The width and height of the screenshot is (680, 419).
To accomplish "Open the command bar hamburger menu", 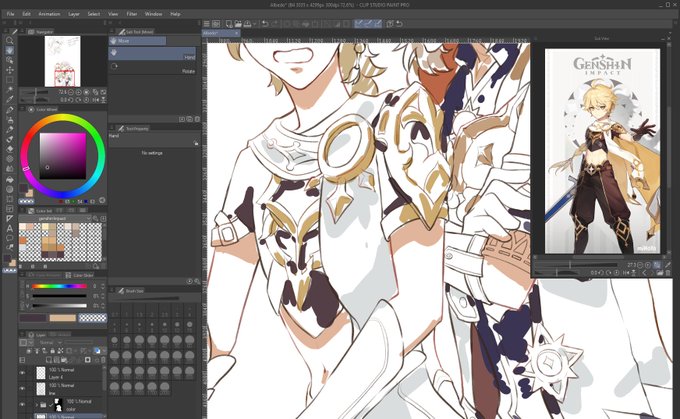I will 207,24.
